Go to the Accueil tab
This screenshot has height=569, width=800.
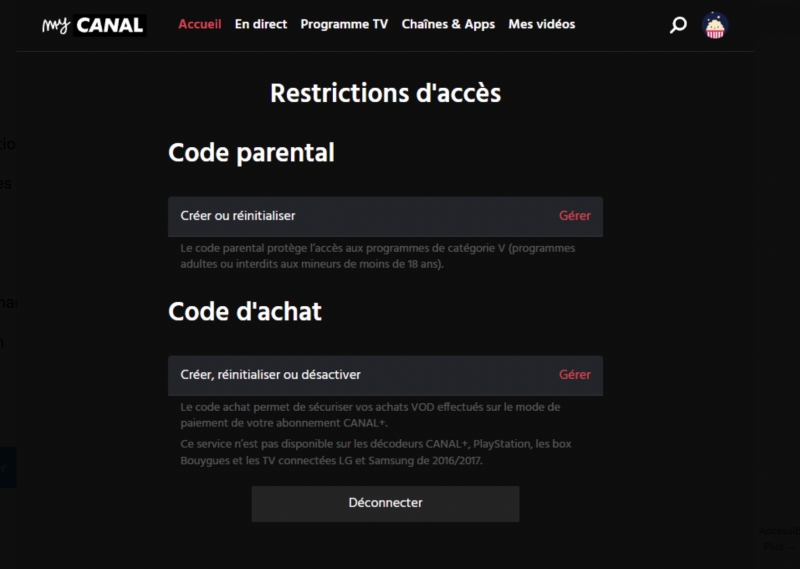[200, 24]
